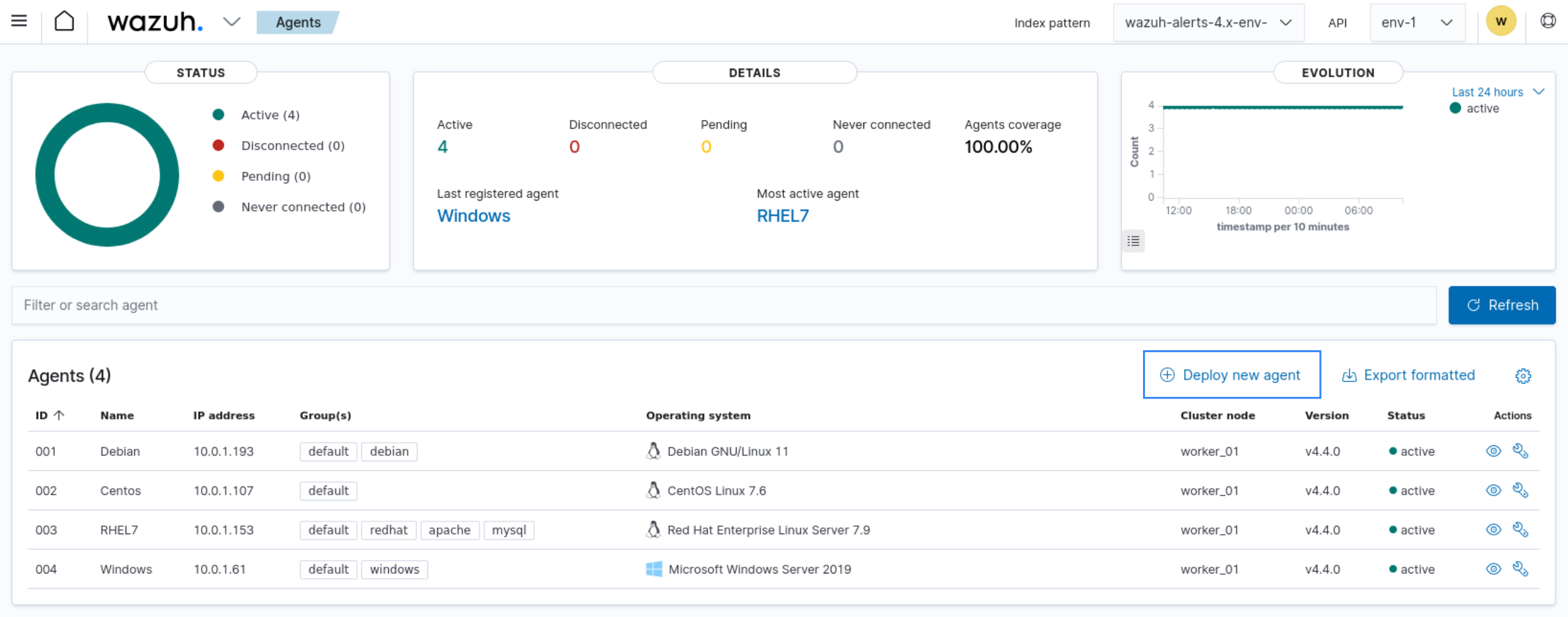Click IP address 10.0.1.61

220,569
